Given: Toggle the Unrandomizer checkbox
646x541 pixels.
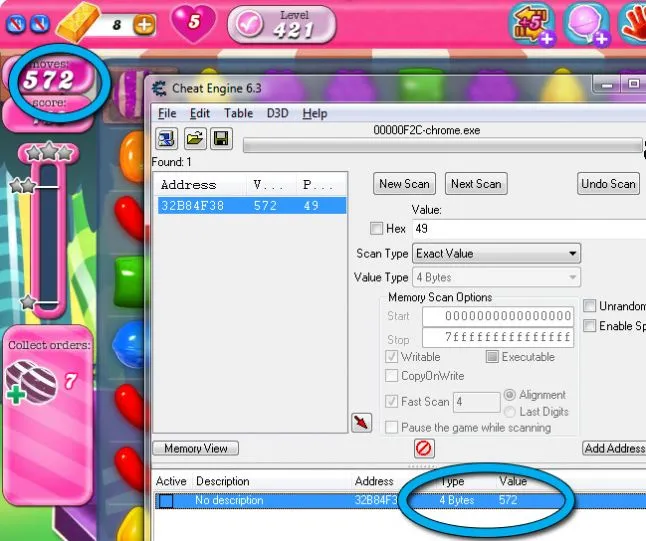Looking at the screenshot, I should [x=590, y=306].
